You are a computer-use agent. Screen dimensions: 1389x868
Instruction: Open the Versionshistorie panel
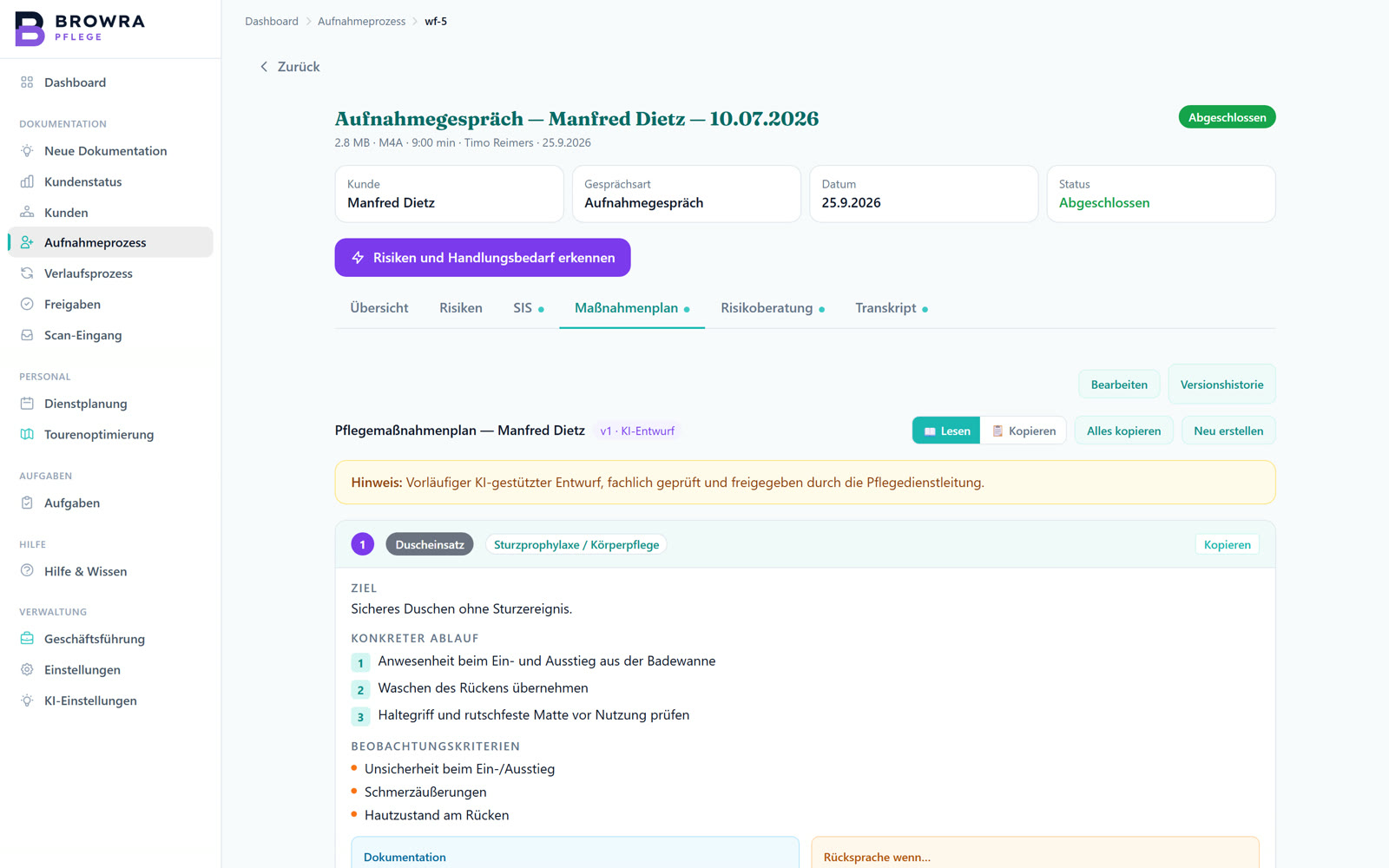pos(1221,385)
